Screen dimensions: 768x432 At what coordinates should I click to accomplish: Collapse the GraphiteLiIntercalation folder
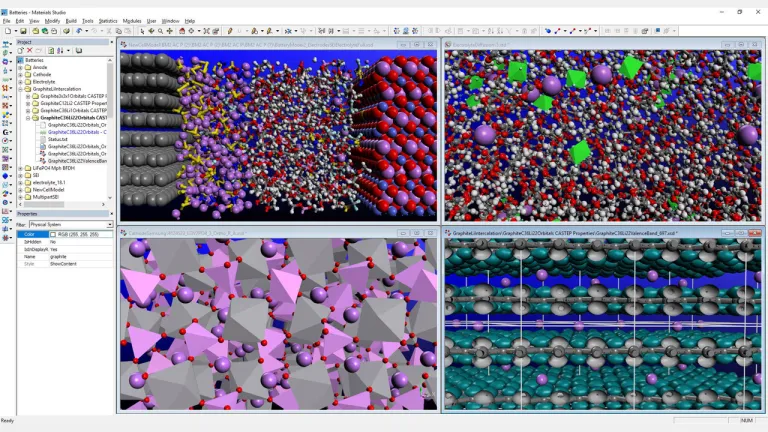20,88
